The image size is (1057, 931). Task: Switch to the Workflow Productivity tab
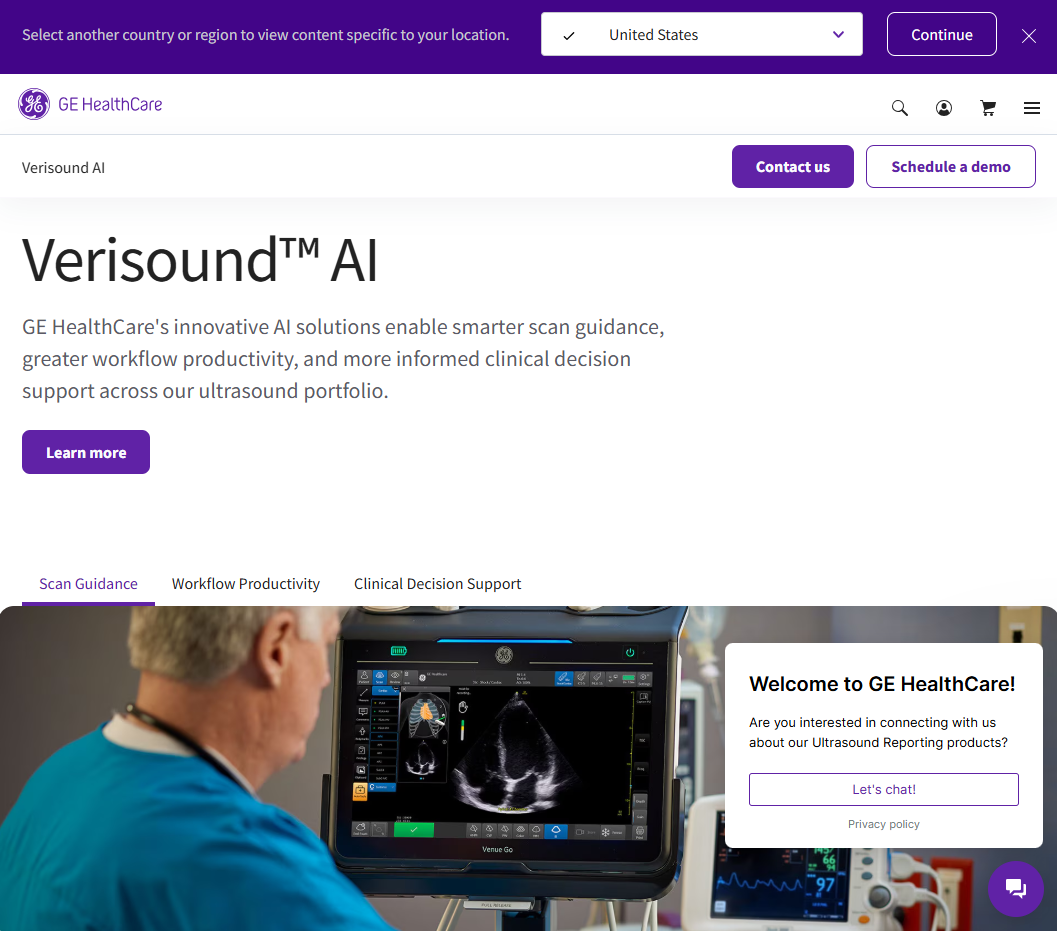(246, 584)
